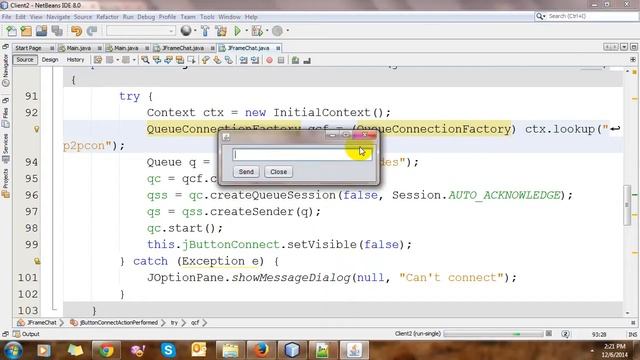Viewport: 640px width, 360px height.
Task: Click the Shift Line Left icon
Action: (243, 60)
